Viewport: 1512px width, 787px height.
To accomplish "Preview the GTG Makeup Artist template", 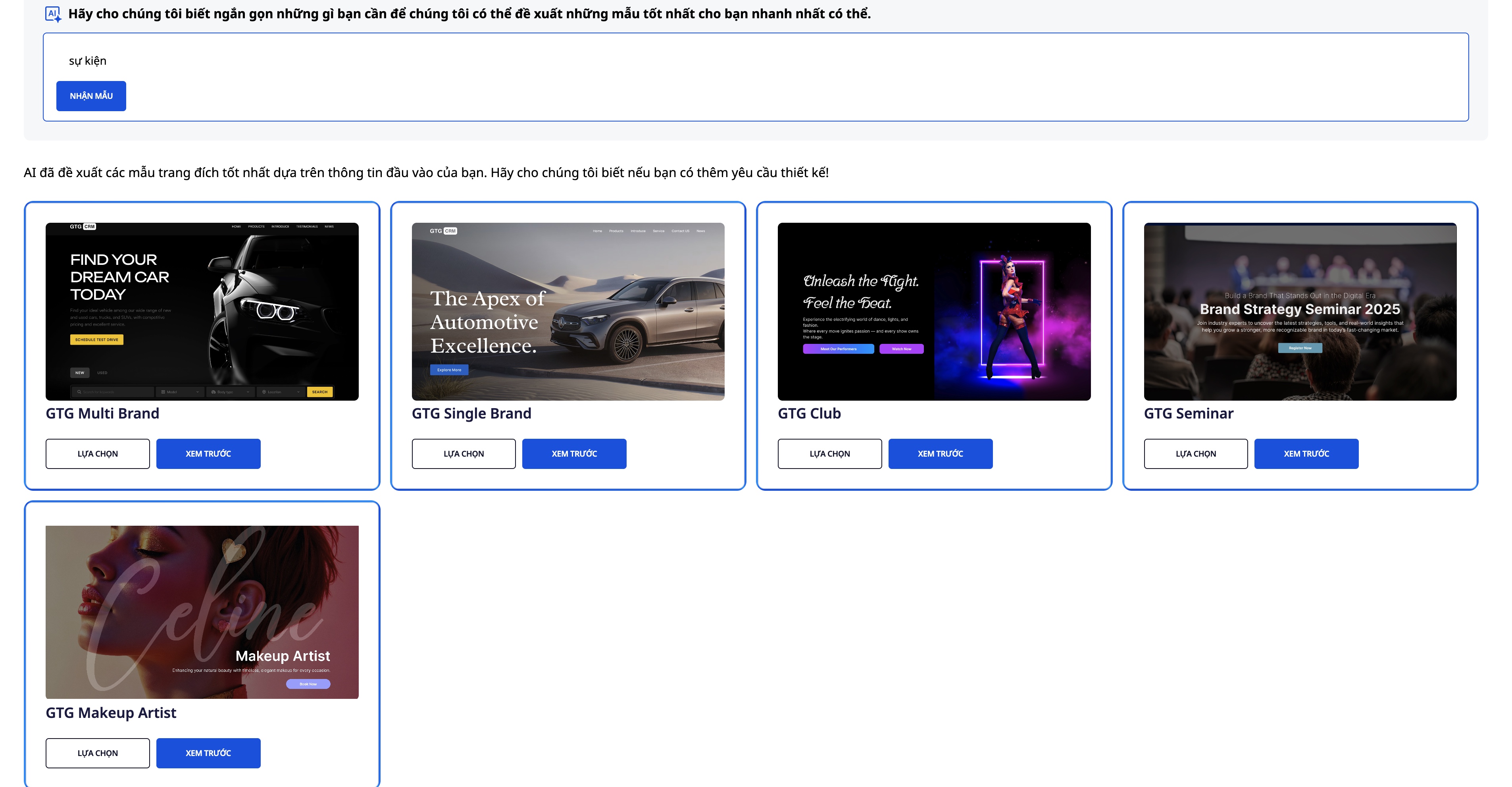I will click(208, 753).
